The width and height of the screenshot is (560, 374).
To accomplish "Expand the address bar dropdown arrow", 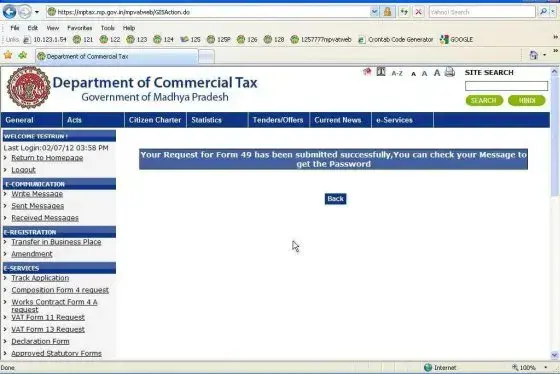I will click(x=374, y=12).
